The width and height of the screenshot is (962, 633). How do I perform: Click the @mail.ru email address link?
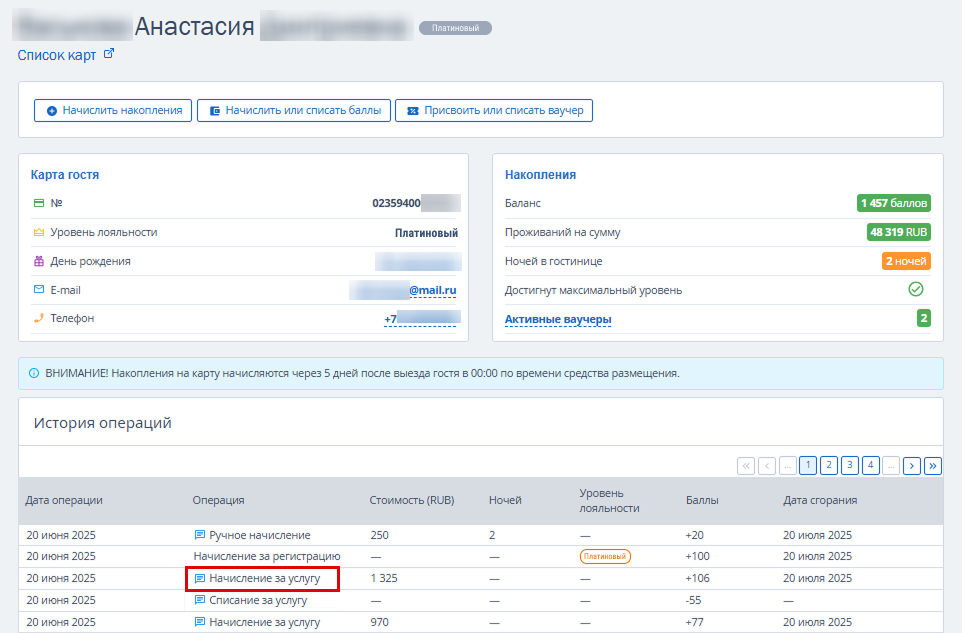(433, 290)
